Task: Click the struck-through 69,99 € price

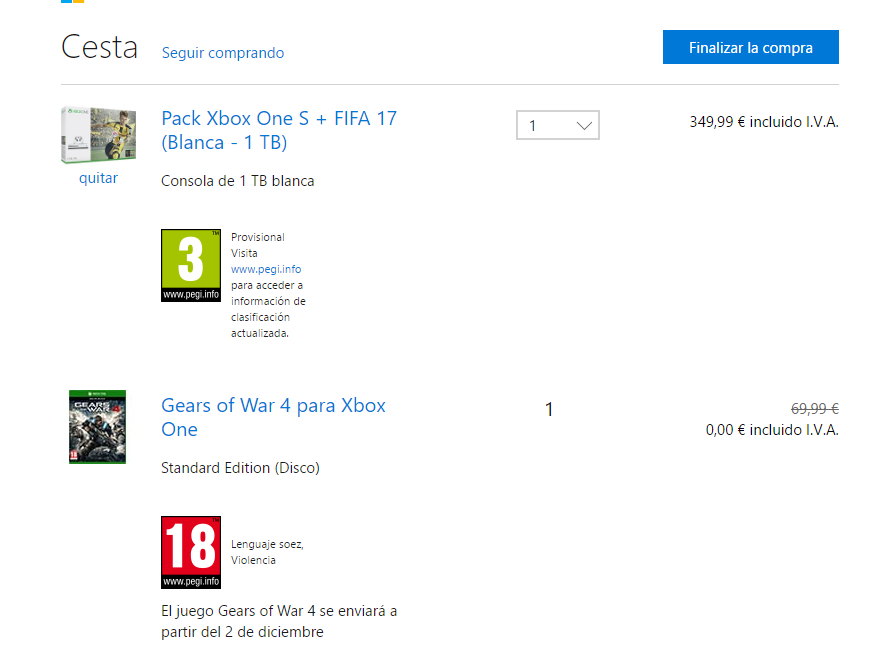Action: [x=814, y=408]
